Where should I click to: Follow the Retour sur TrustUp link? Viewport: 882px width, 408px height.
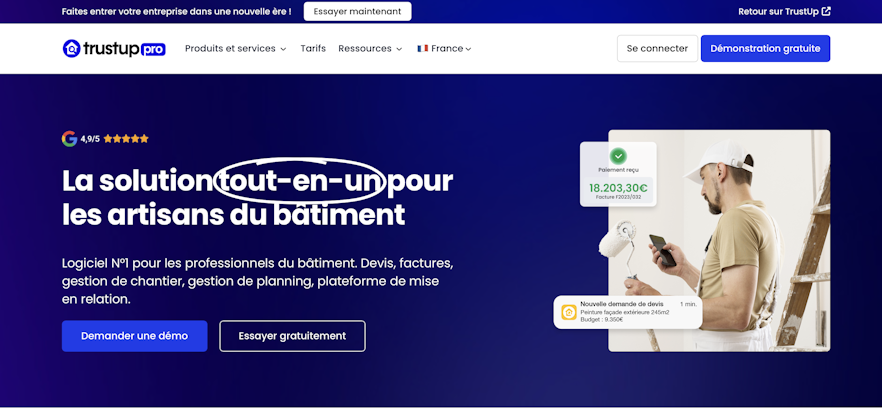click(784, 11)
